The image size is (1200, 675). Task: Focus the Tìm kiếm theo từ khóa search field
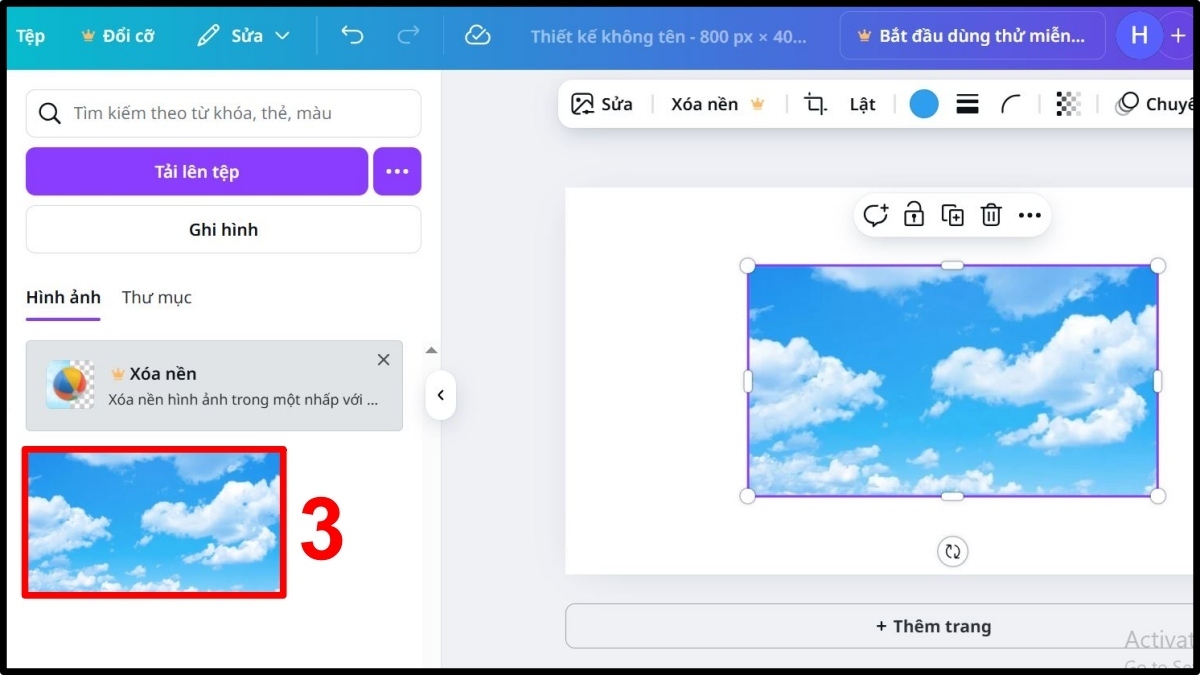click(x=223, y=113)
